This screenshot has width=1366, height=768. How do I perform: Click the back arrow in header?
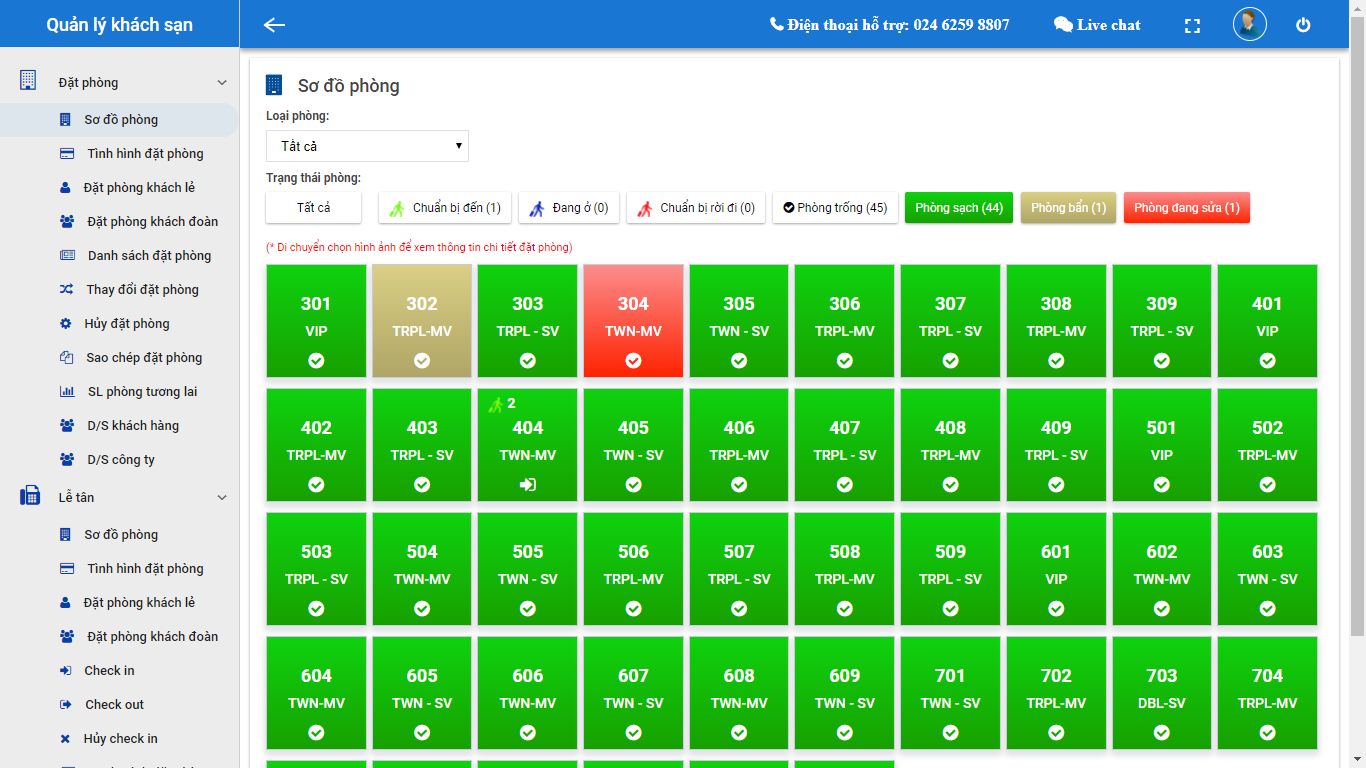274,25
